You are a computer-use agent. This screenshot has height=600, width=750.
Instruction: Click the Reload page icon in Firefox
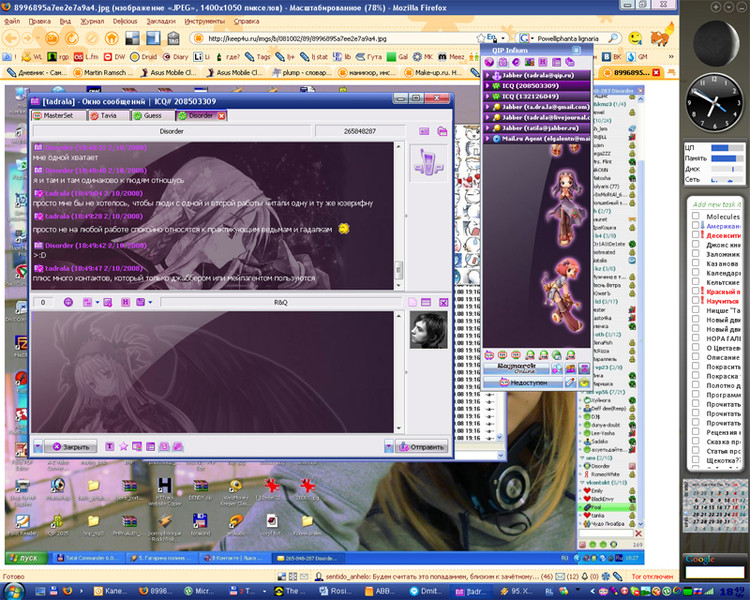(x=72, y=38)
